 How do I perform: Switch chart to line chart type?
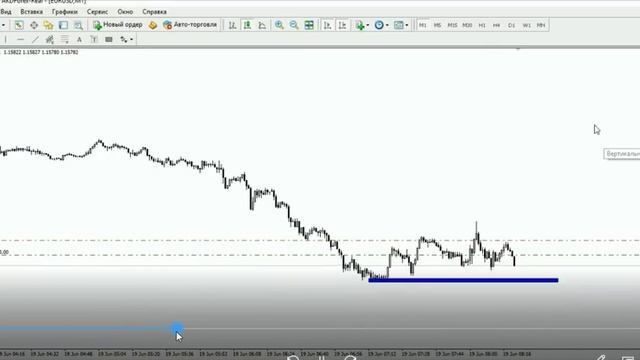pos(262,25)
